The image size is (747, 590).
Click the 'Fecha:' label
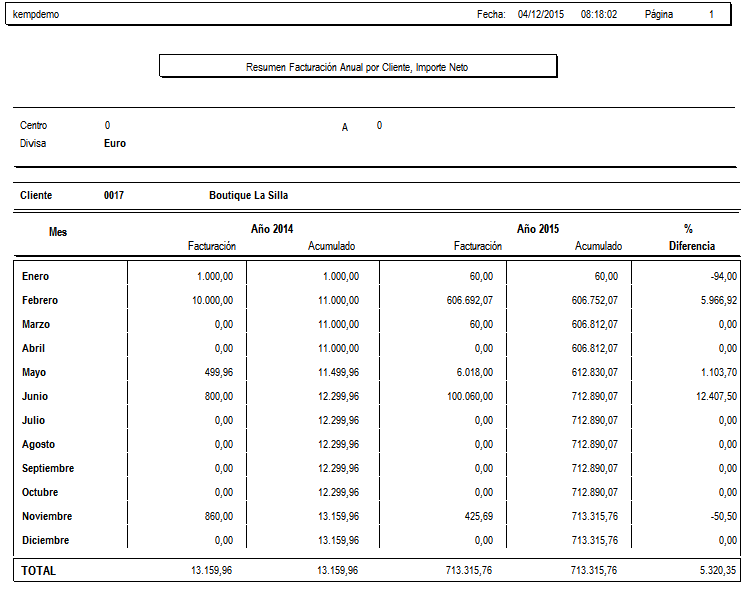coord(491,14)
